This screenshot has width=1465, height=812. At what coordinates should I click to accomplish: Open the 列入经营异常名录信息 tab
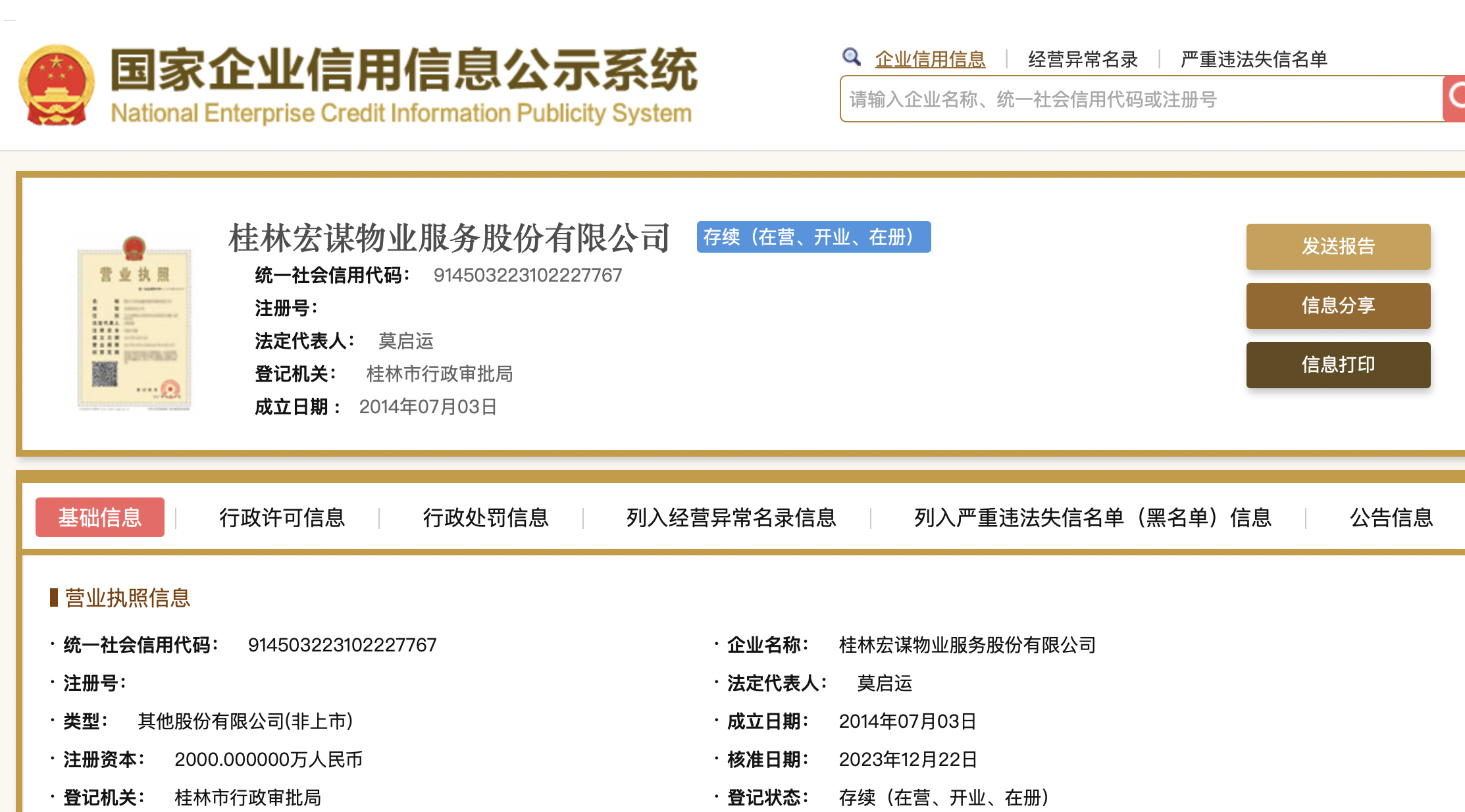coord(731,518)
